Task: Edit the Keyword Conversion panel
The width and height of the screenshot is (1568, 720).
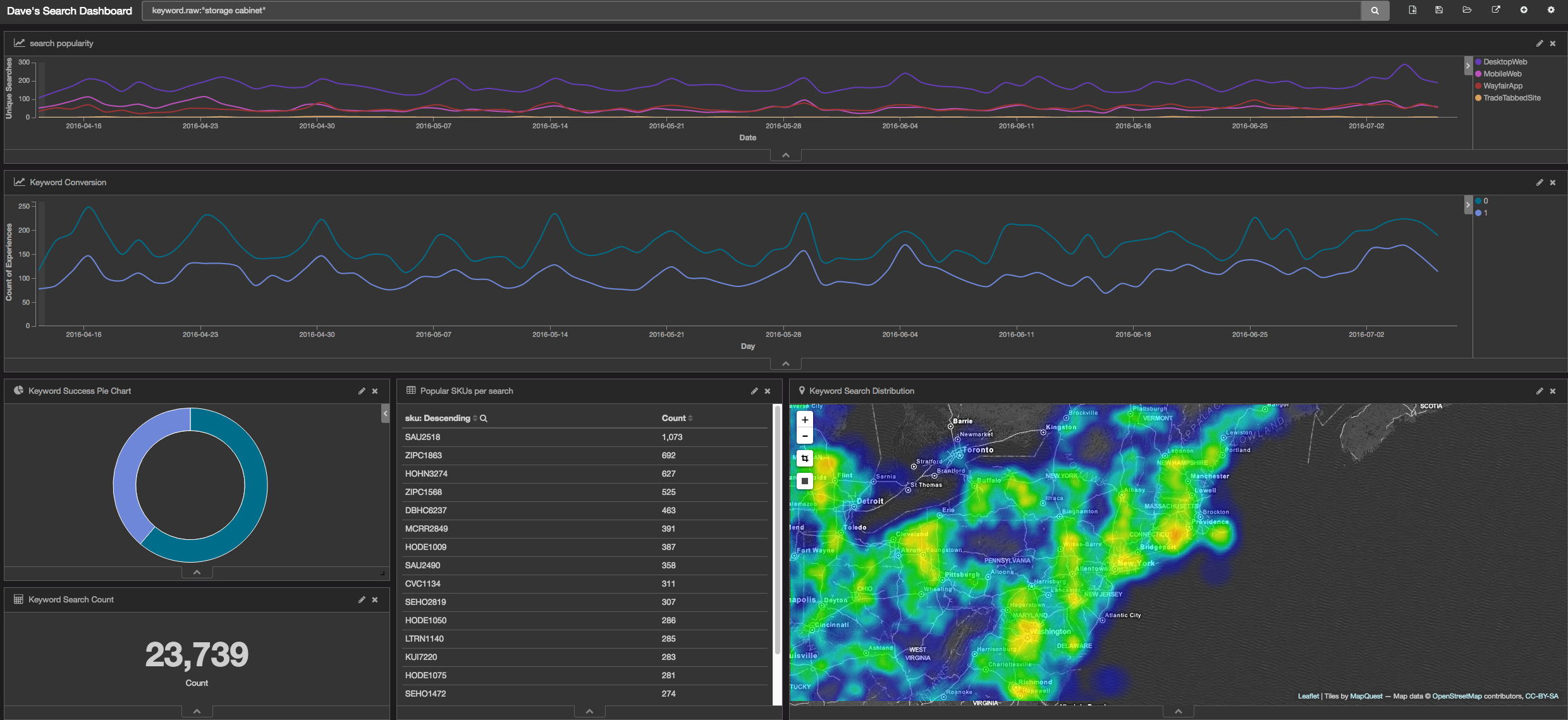Action: coord(1540,183)
